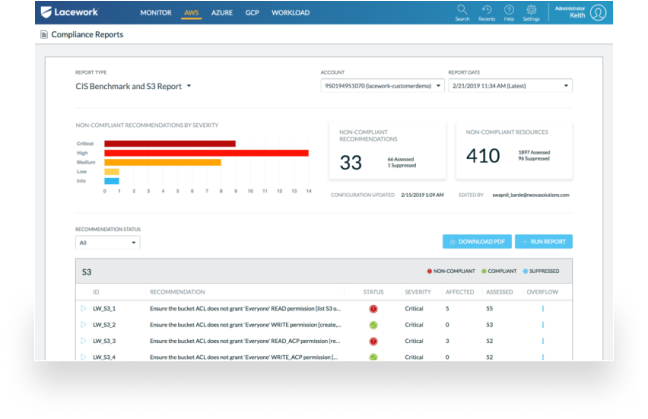
Task: Click non-compliant status icon for LW_S3_3
Action: (x=372, y=341)
